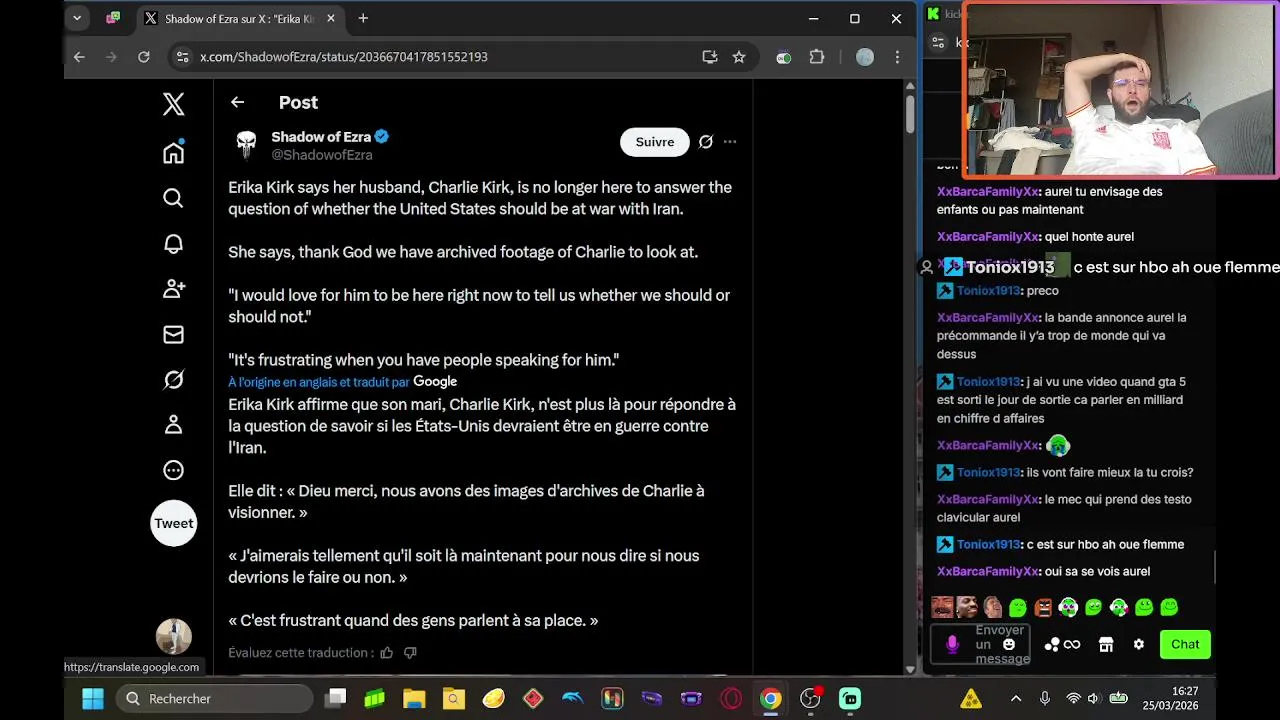Click the Kick Chat send button
The width and height of the screenshot is (1280, 720).
pos(1185,644)
